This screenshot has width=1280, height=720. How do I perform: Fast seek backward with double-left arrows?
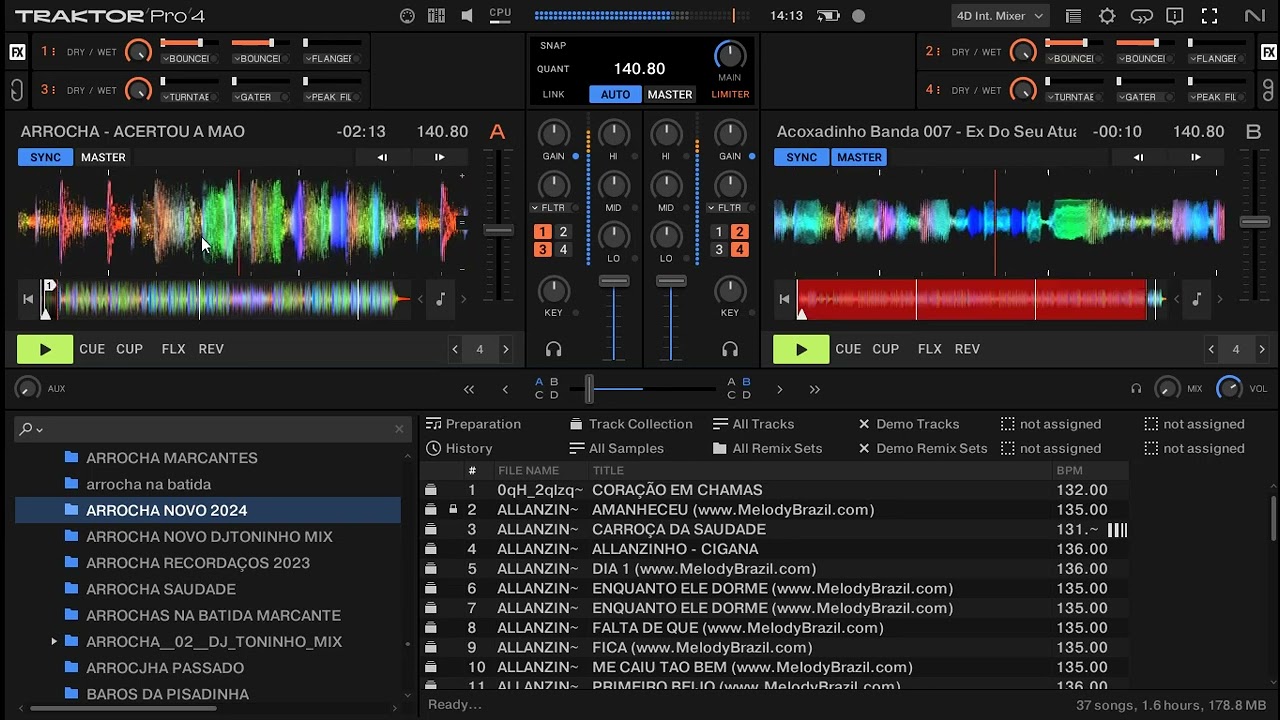[469, 389]
